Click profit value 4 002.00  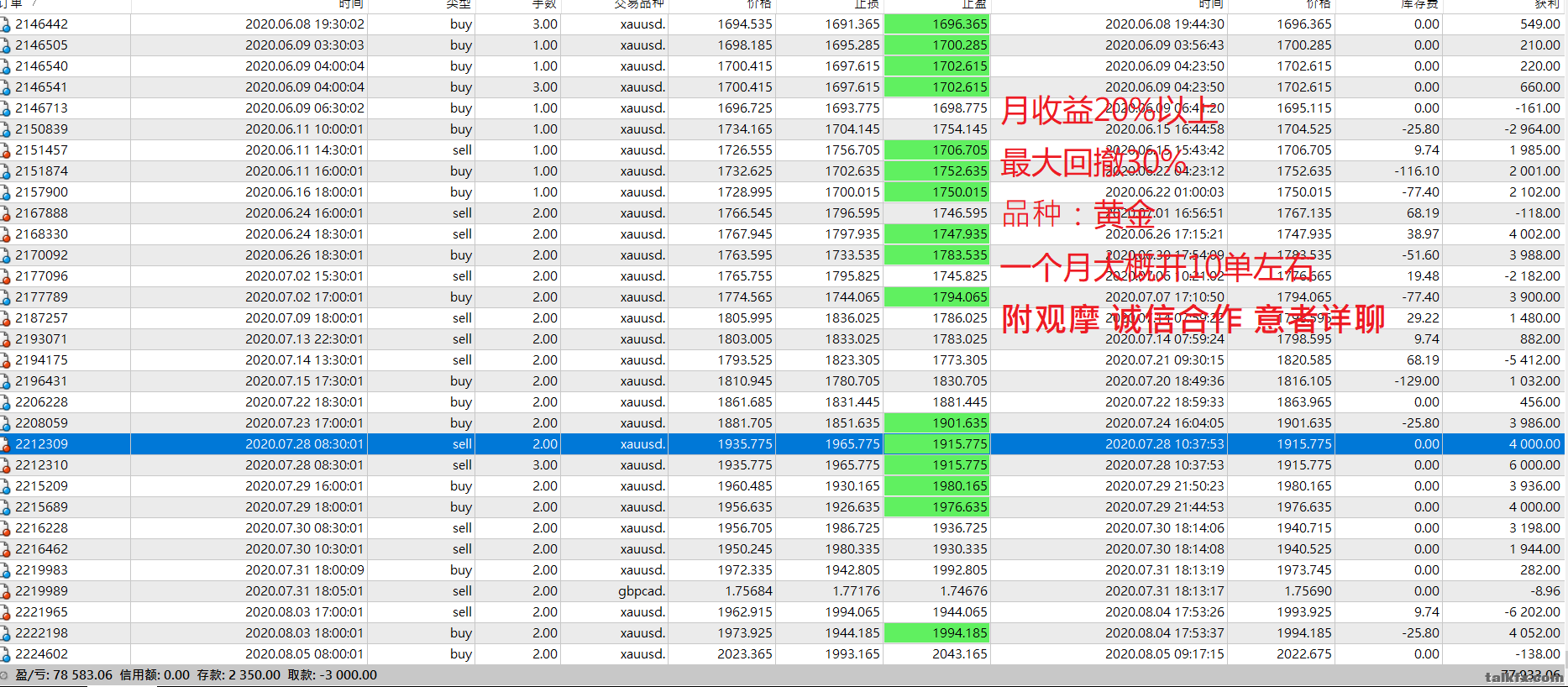click(x=1534, y=234)
